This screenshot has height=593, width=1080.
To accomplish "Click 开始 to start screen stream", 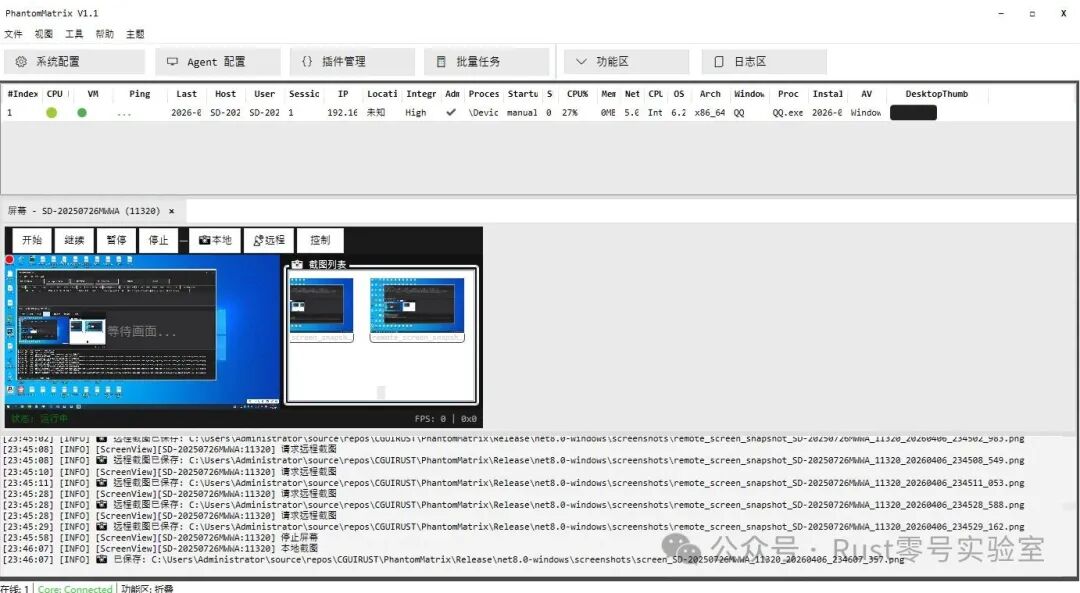I will click(32, 240).
